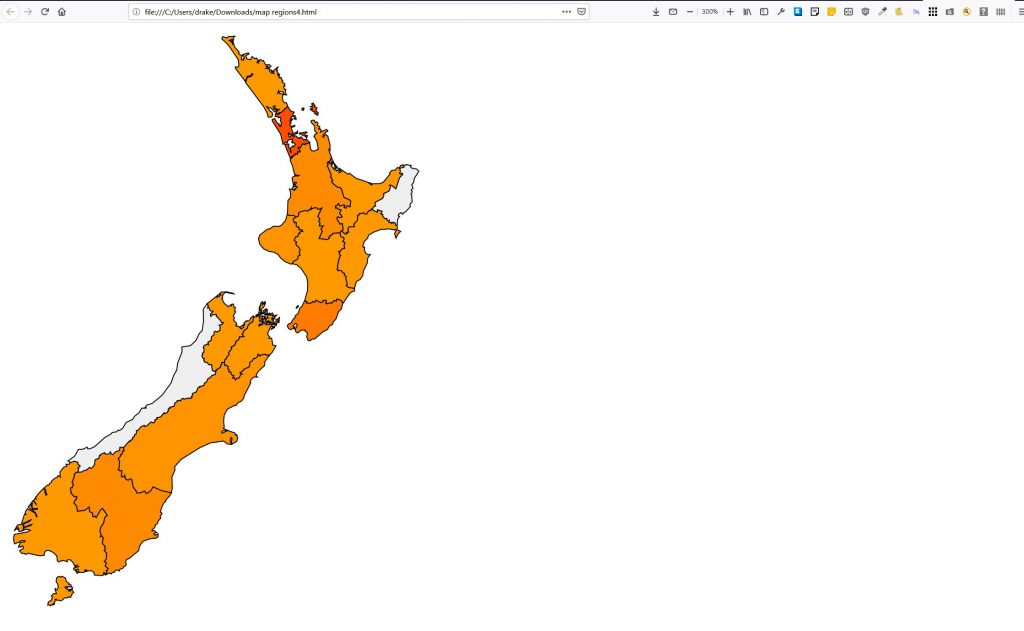
Task: Click the Save to Pocket icon
Action: pyautogui.click(x=581, y=11)
